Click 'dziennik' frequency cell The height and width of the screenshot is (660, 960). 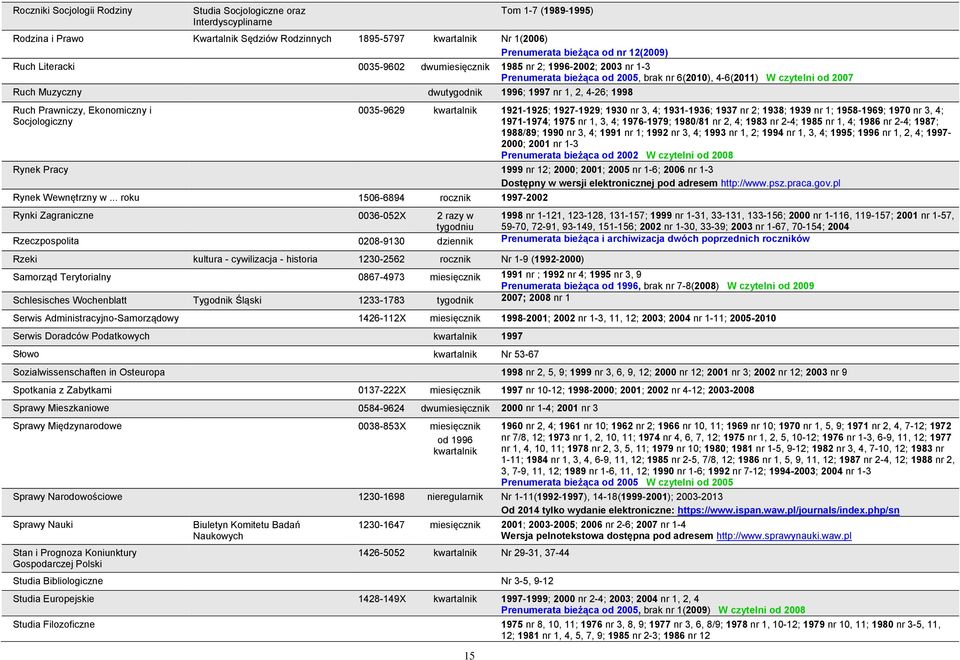[x=455, y=241]
